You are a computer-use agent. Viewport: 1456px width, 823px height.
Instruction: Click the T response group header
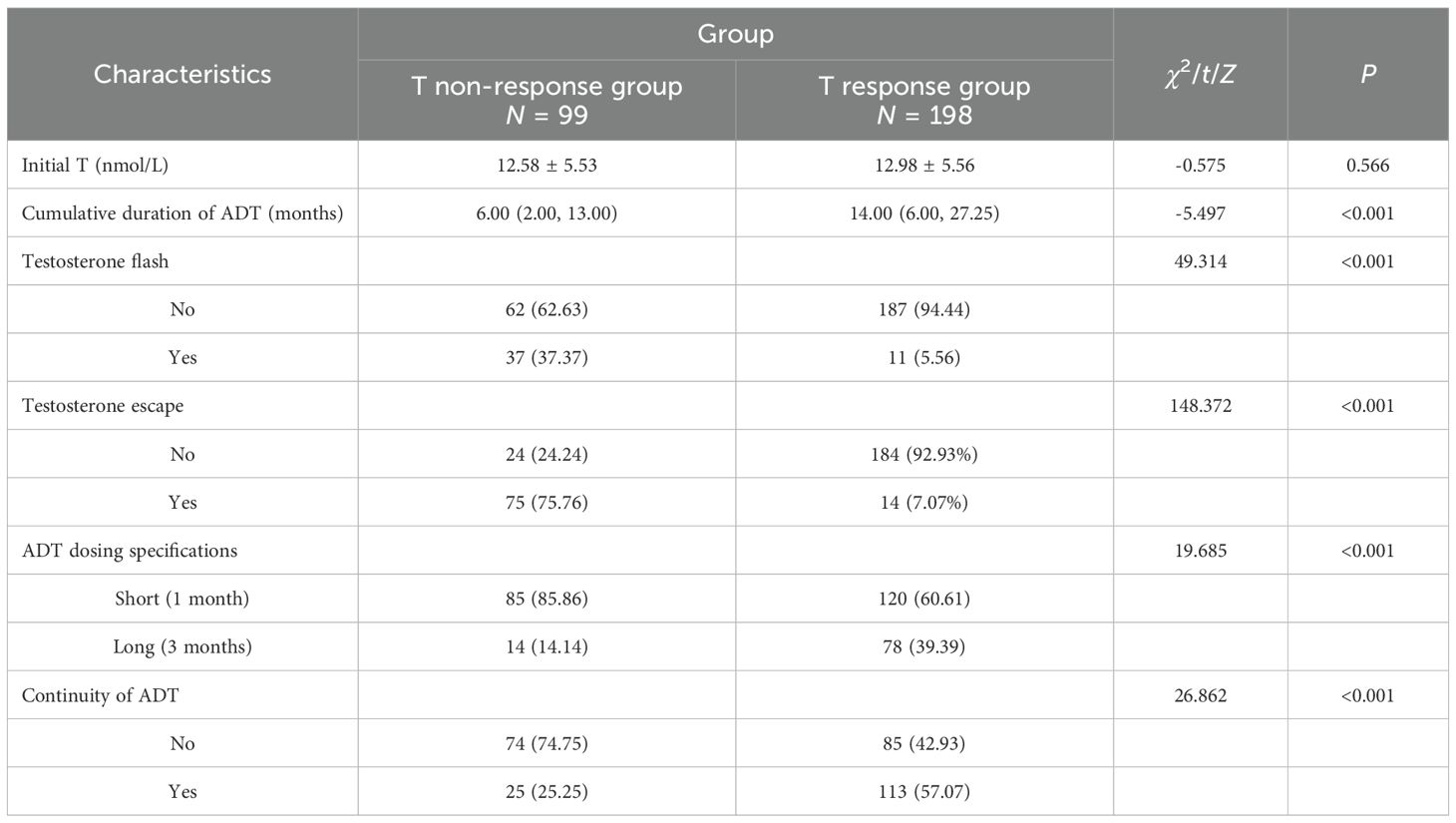point(924,100)
